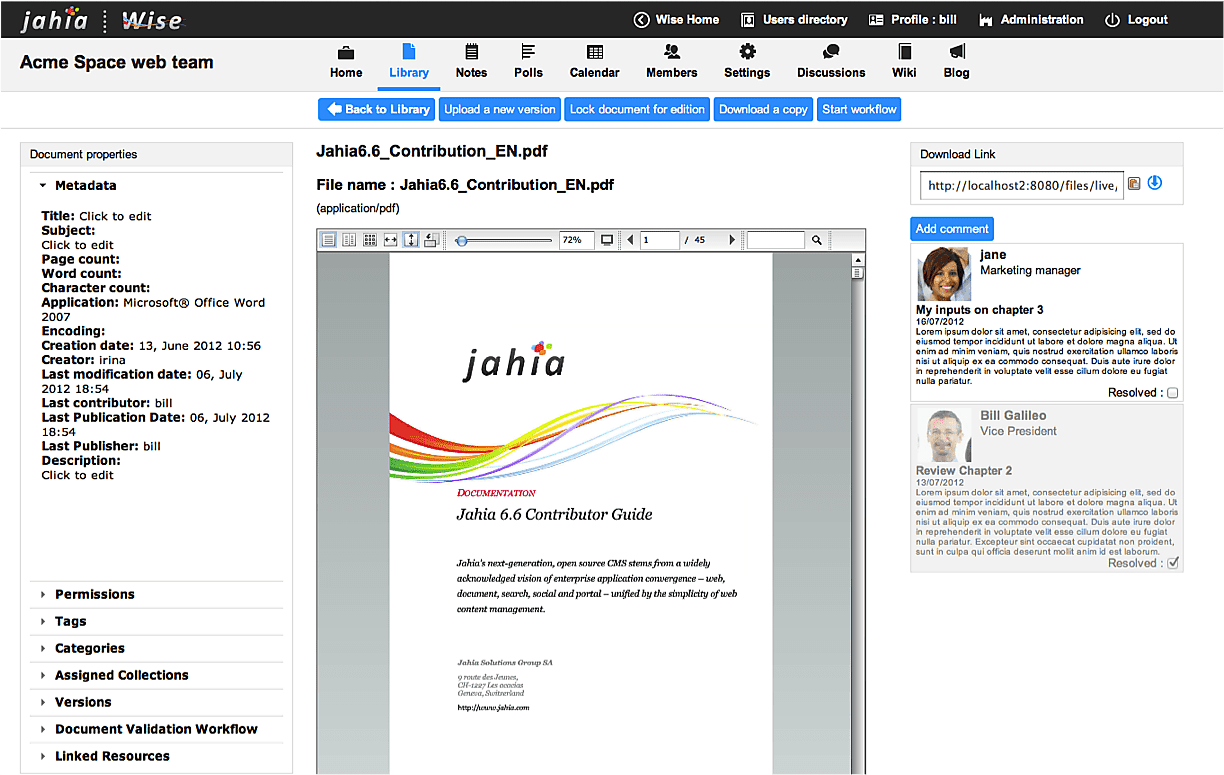Click the PDF search text field
The width and height of the screenshot is (1224, 775).
775,240
